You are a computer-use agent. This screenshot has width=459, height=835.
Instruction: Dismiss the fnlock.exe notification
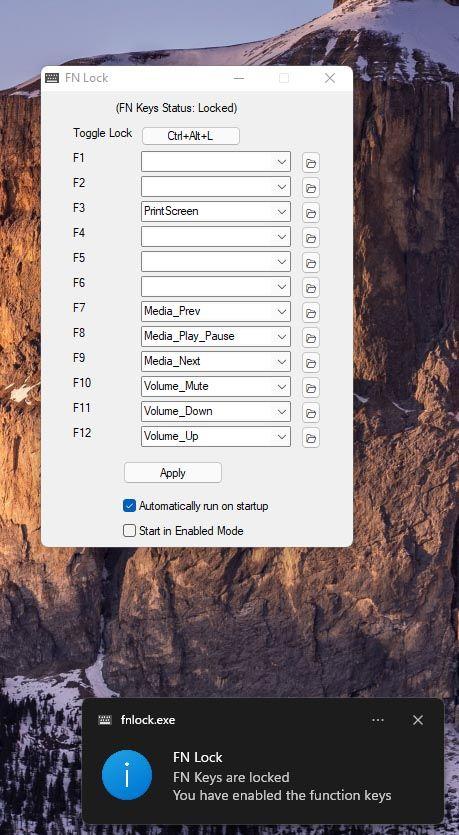pos(418,720)
